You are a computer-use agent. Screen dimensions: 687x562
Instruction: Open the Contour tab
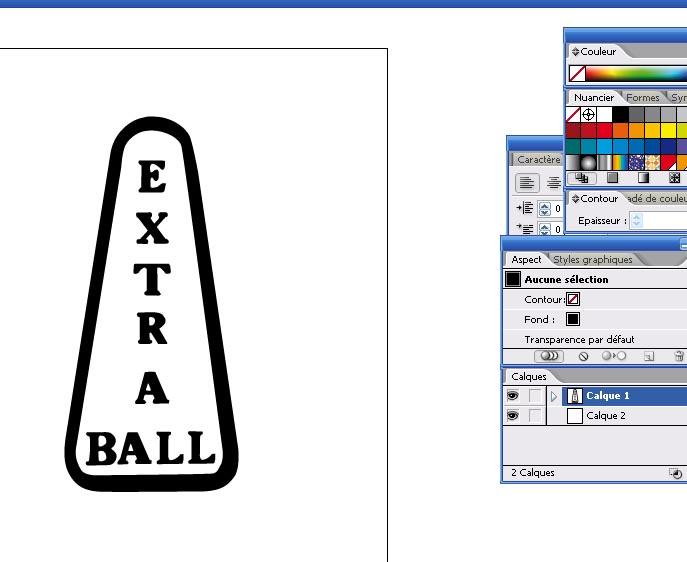click(x=598, y=198)
